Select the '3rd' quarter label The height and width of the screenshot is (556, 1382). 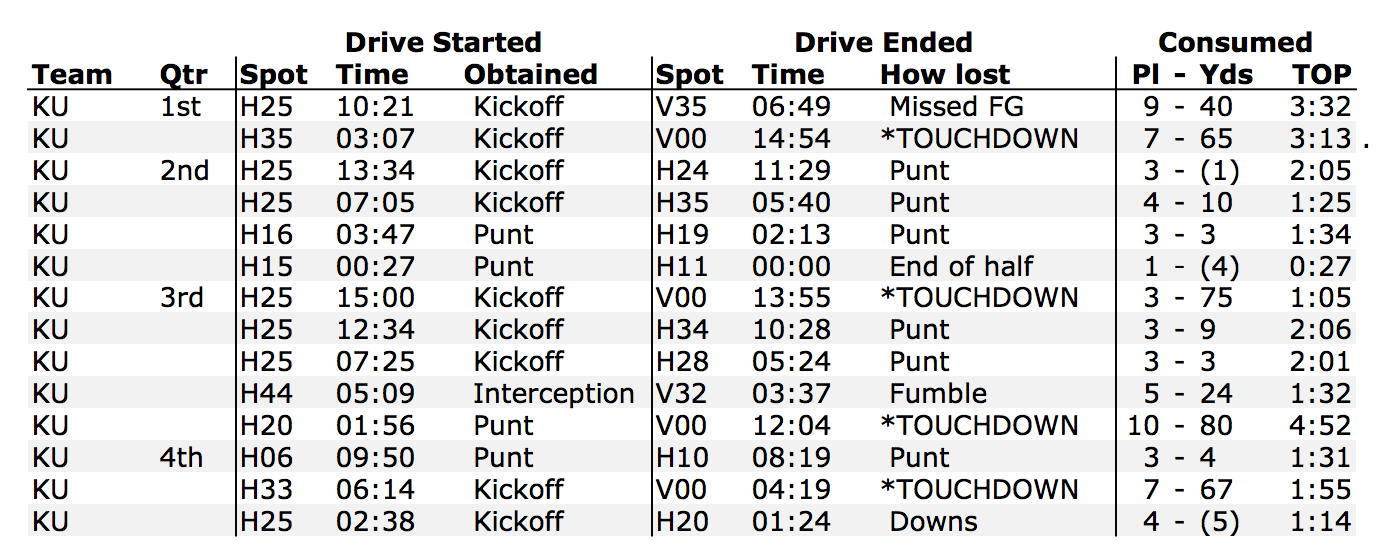coord(181,298)
